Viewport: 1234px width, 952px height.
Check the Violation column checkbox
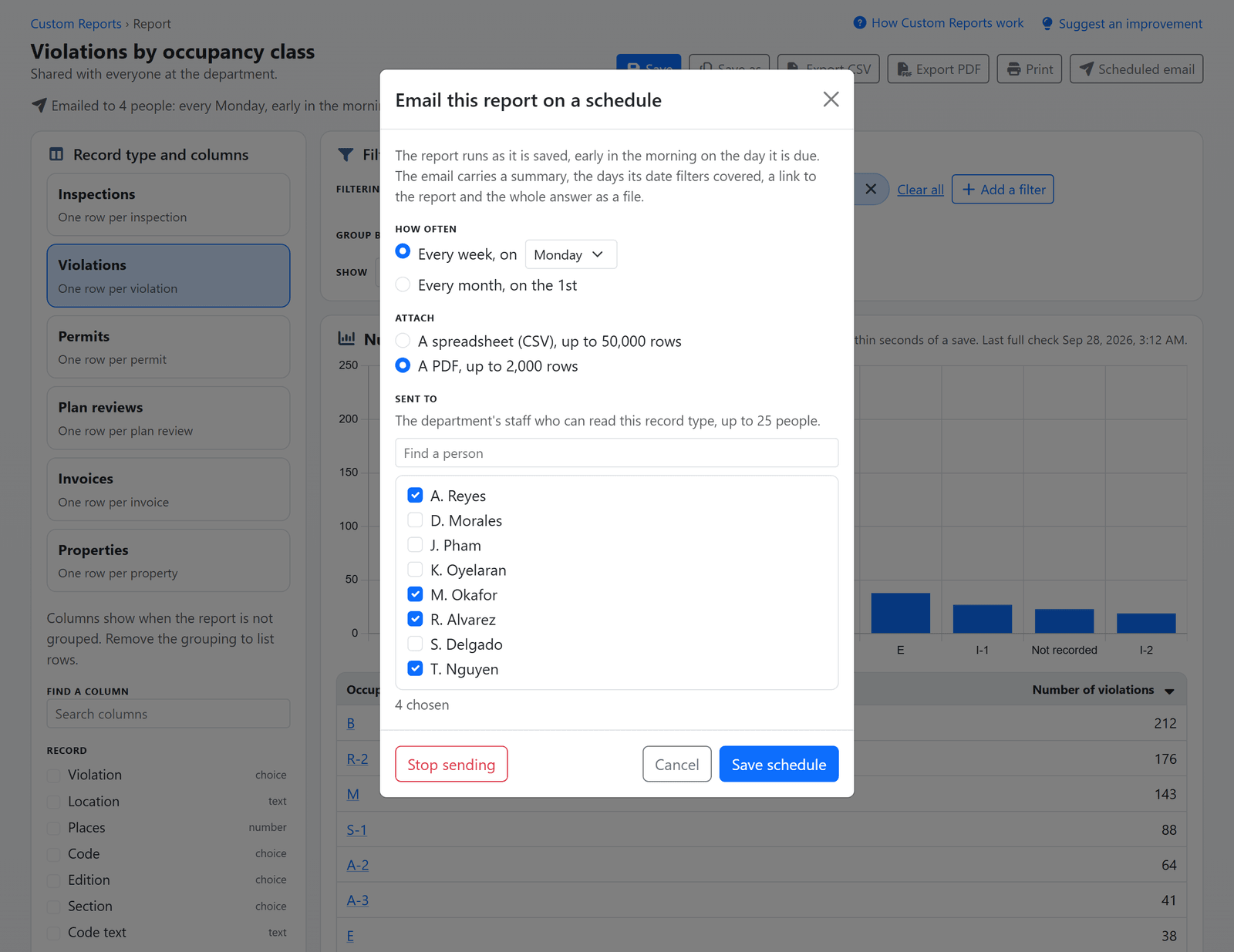tap(53, 775)
